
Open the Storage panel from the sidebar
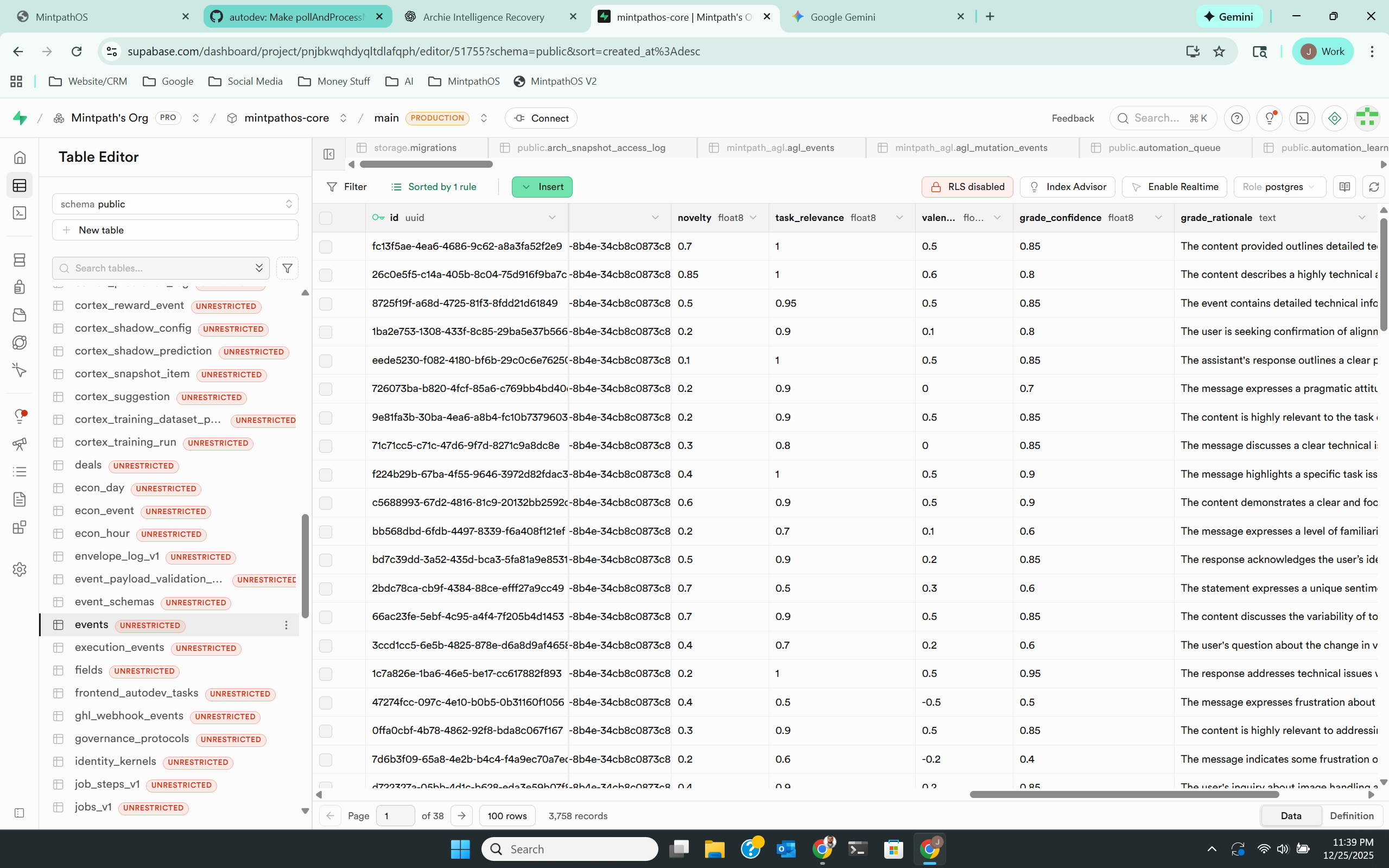(20, 315)
